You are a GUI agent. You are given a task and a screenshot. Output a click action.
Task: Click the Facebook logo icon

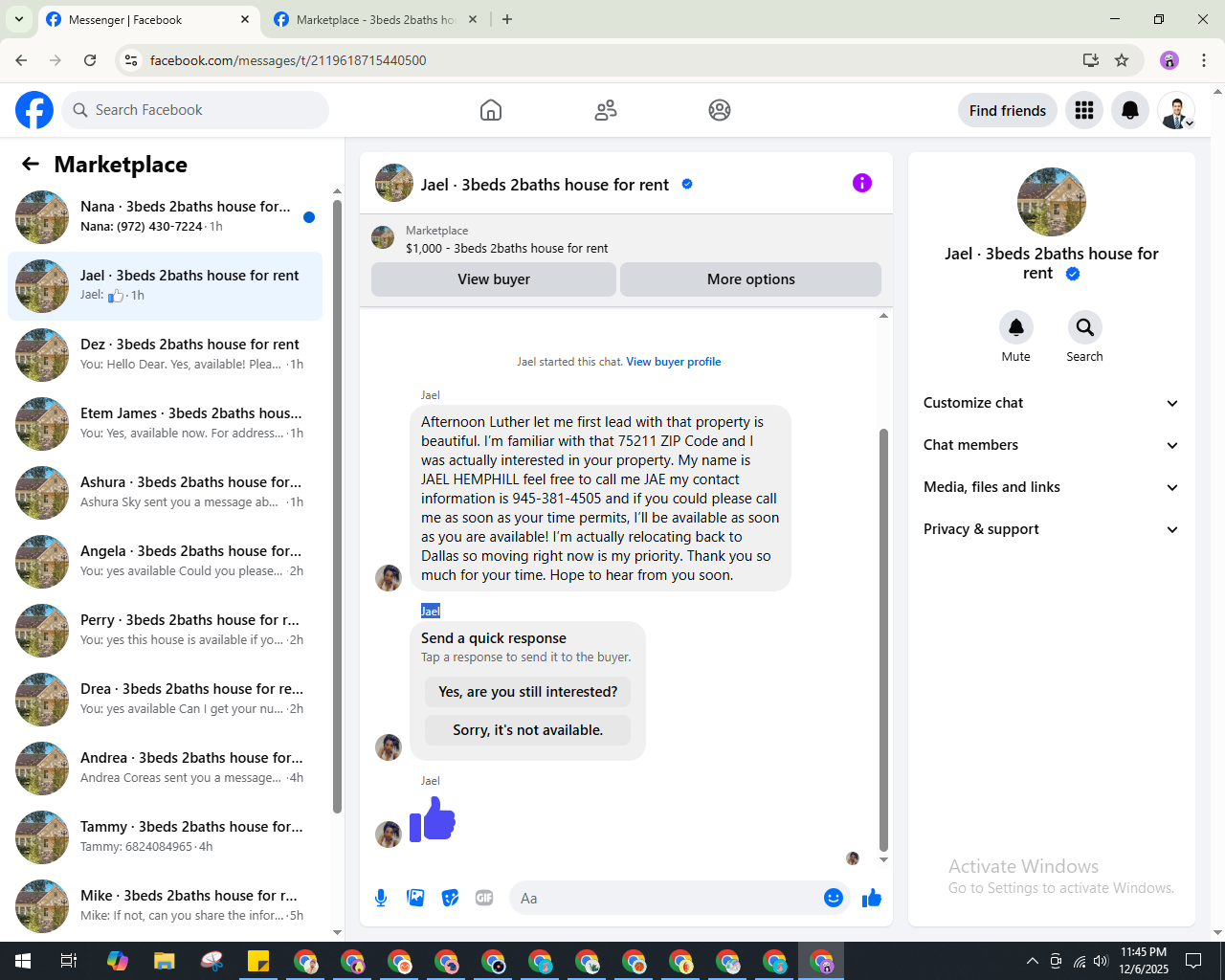[x=34, y=110]
